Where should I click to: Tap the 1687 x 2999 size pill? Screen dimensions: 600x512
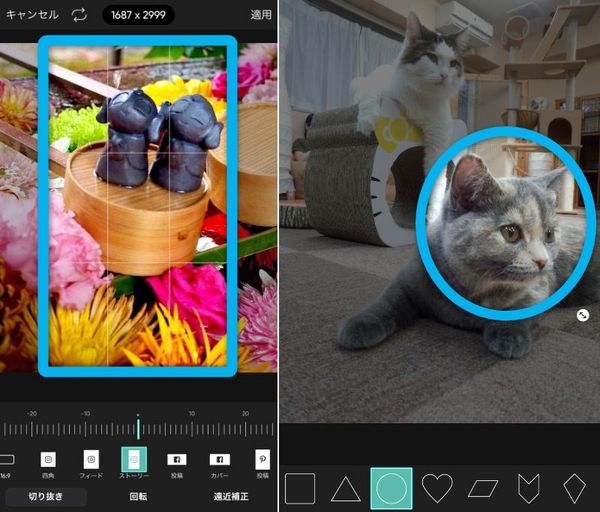(139, 15)
